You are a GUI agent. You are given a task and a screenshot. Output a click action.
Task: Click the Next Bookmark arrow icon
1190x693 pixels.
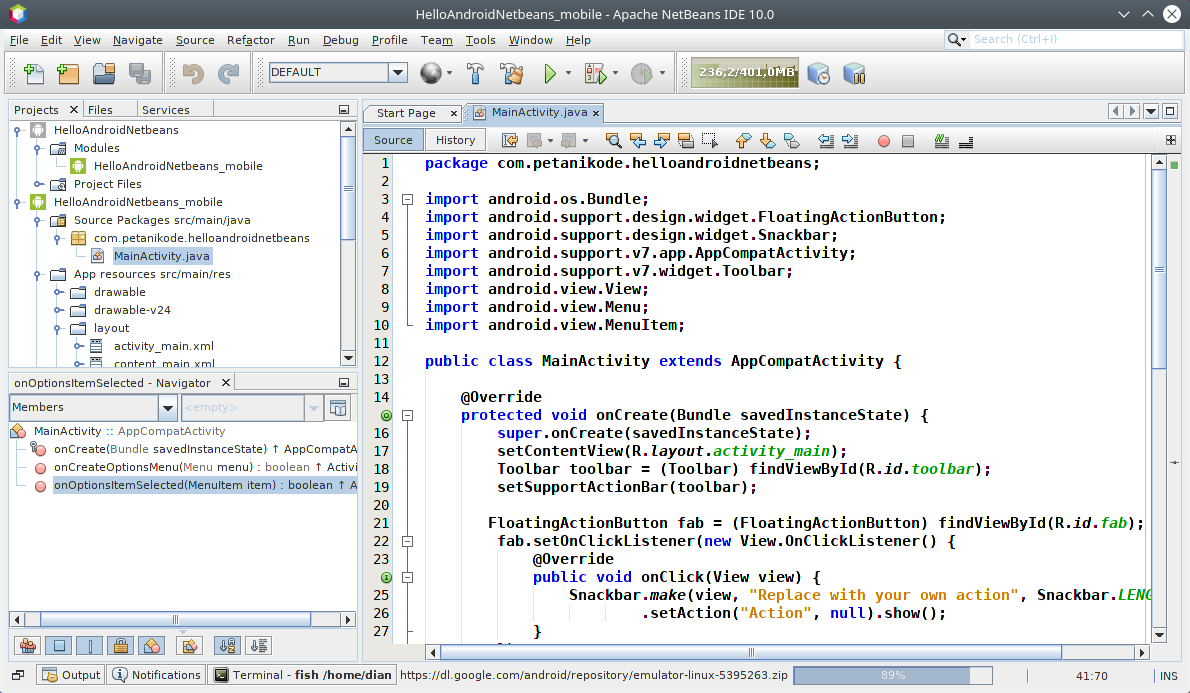[765, 141]
